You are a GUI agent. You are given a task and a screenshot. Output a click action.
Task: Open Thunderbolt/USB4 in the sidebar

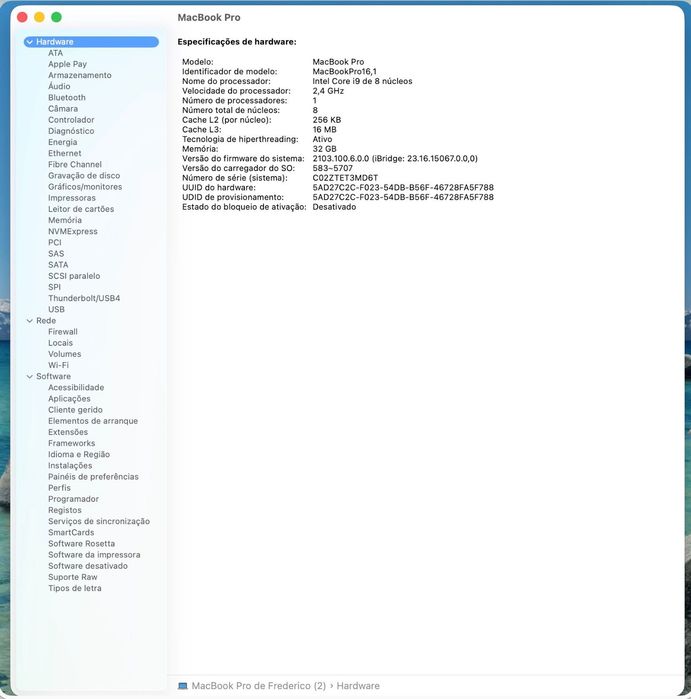pyautogui.click(x=84, y=298)
